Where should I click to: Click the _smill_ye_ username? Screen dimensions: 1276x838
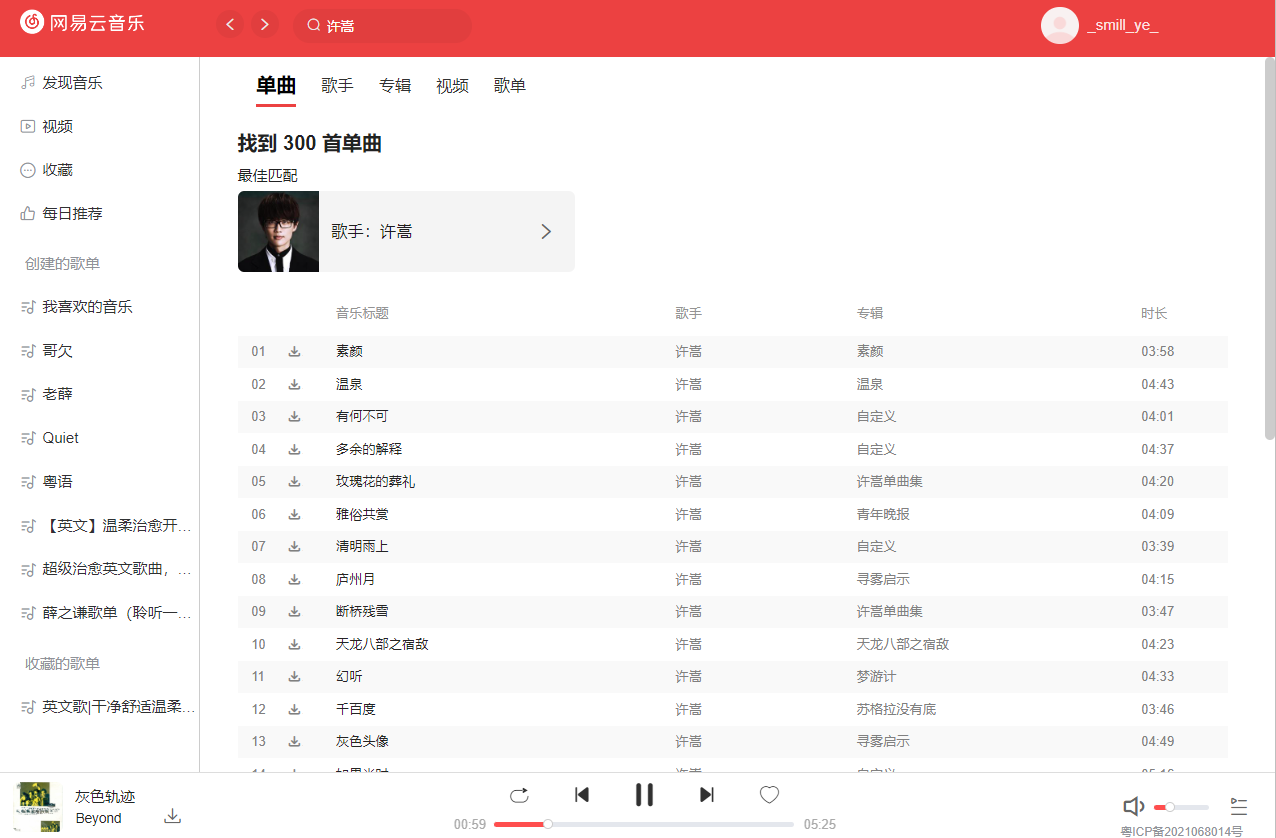[x=1122, y=26]
